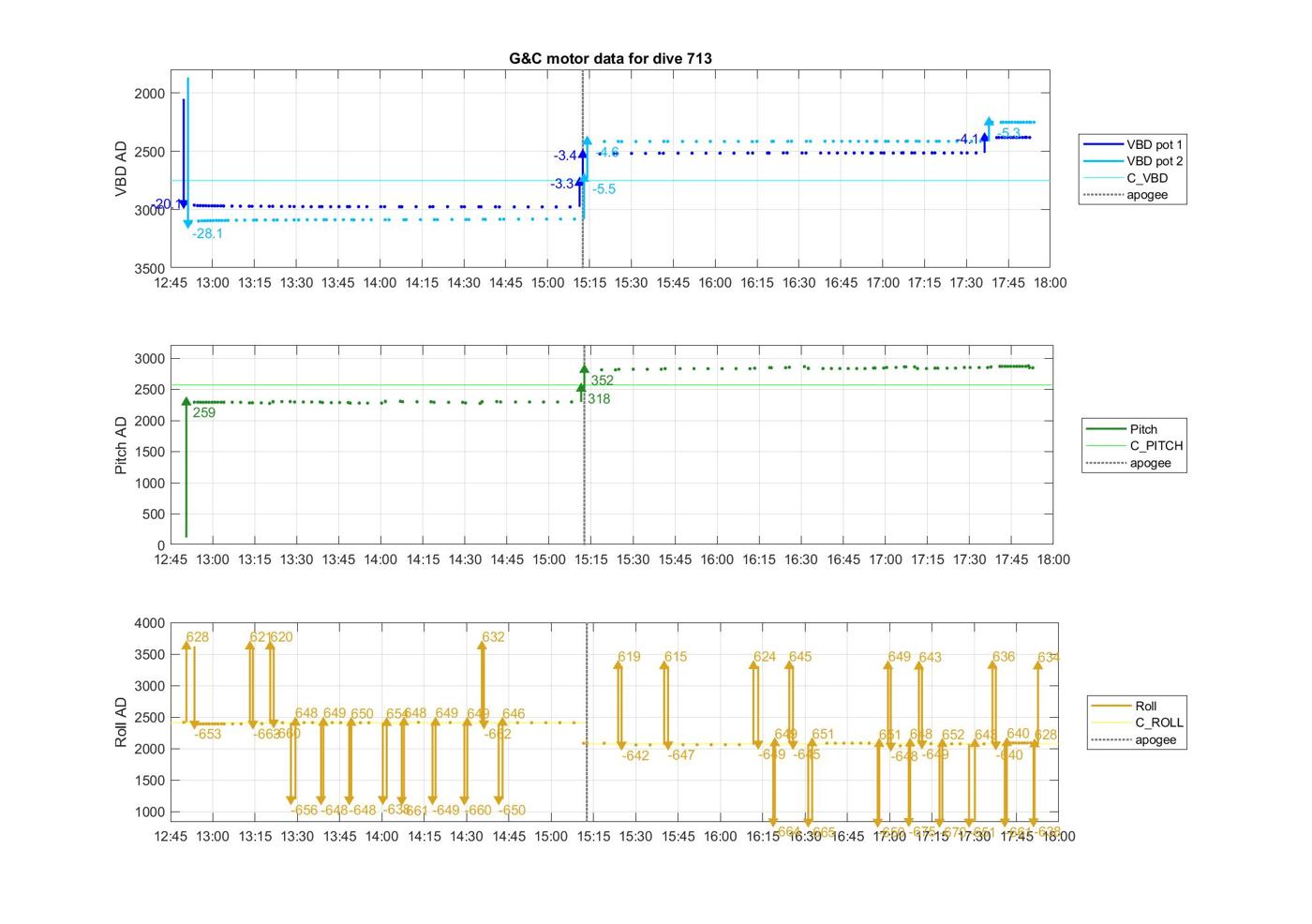Click the '3000' tick on Pitch AD axis
Viewport: 1312px width, 924px height.
click(x=150, y=359)
